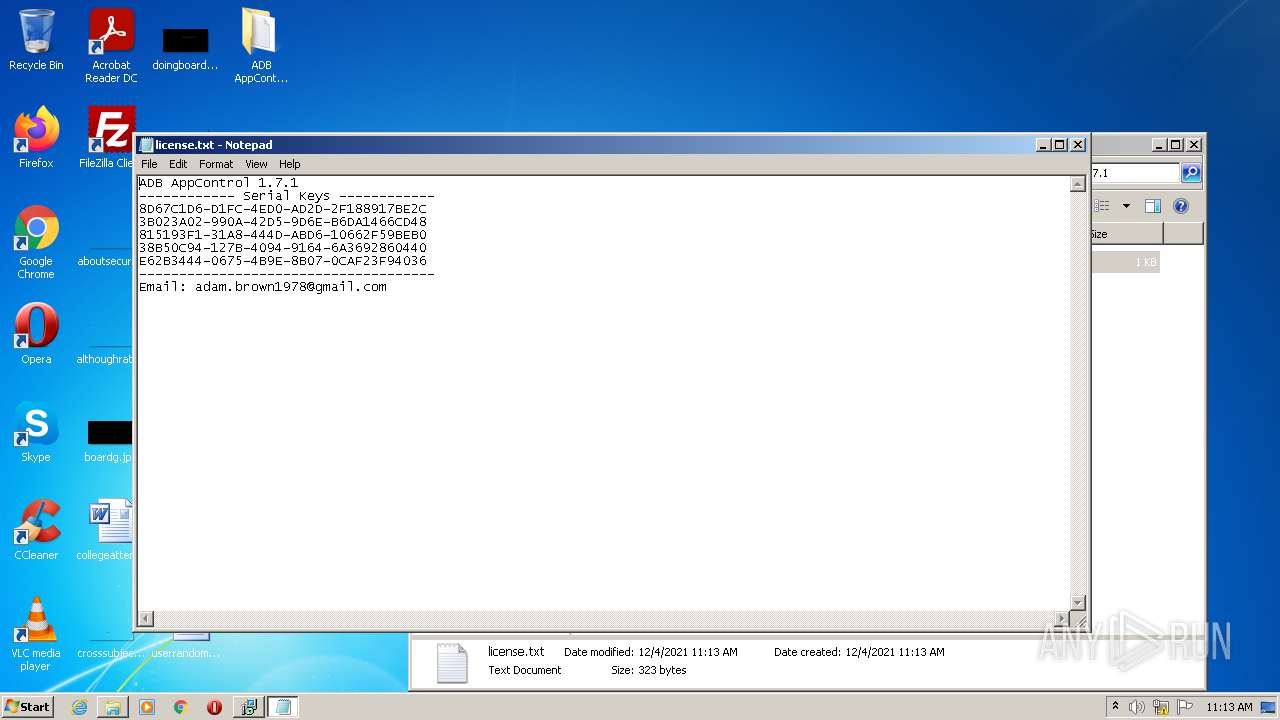Launch Google Chrome from the desktop
The height and width of the screenshot is (720, 1280).
36,242
